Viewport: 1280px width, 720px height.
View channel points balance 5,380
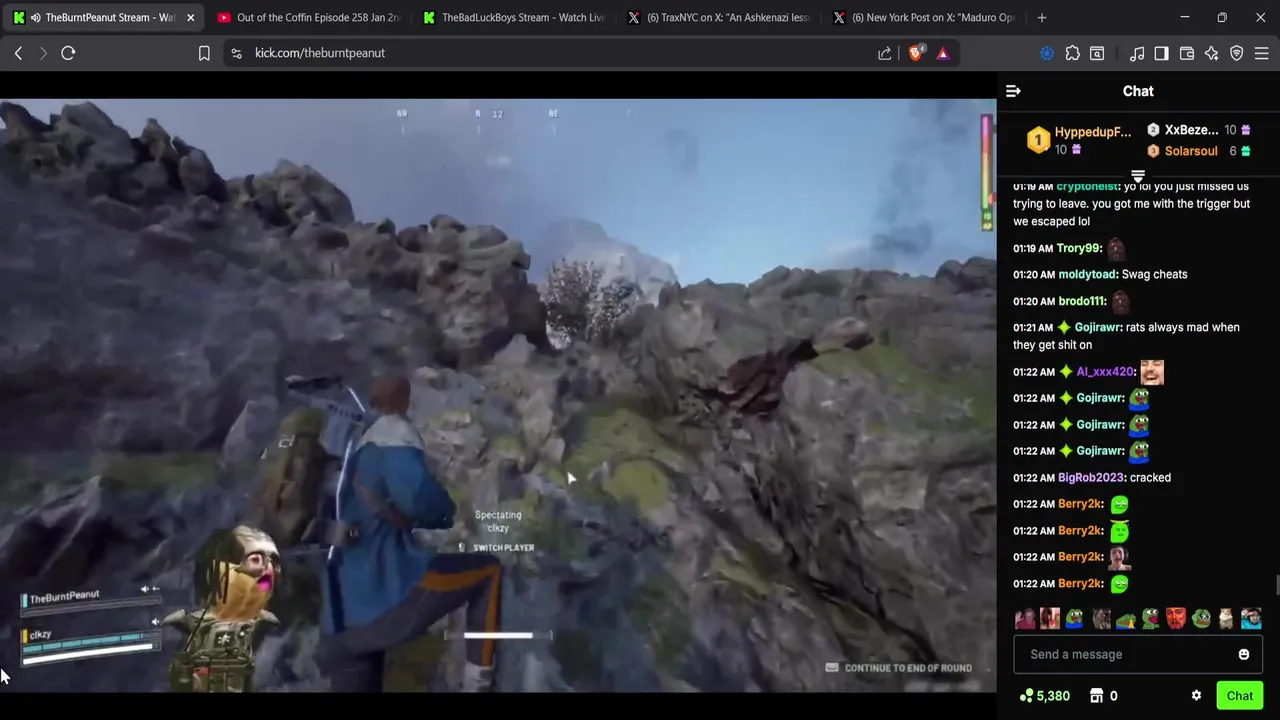1045,696
